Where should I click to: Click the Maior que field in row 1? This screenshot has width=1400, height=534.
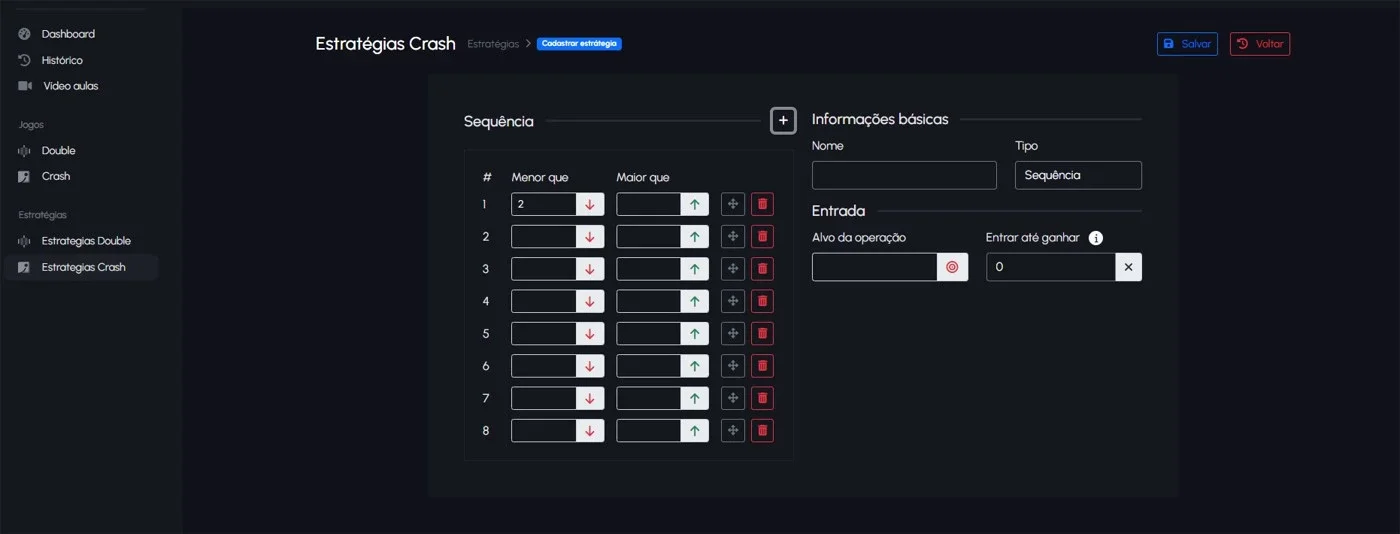pyautogui.click(x=649, y=204)
